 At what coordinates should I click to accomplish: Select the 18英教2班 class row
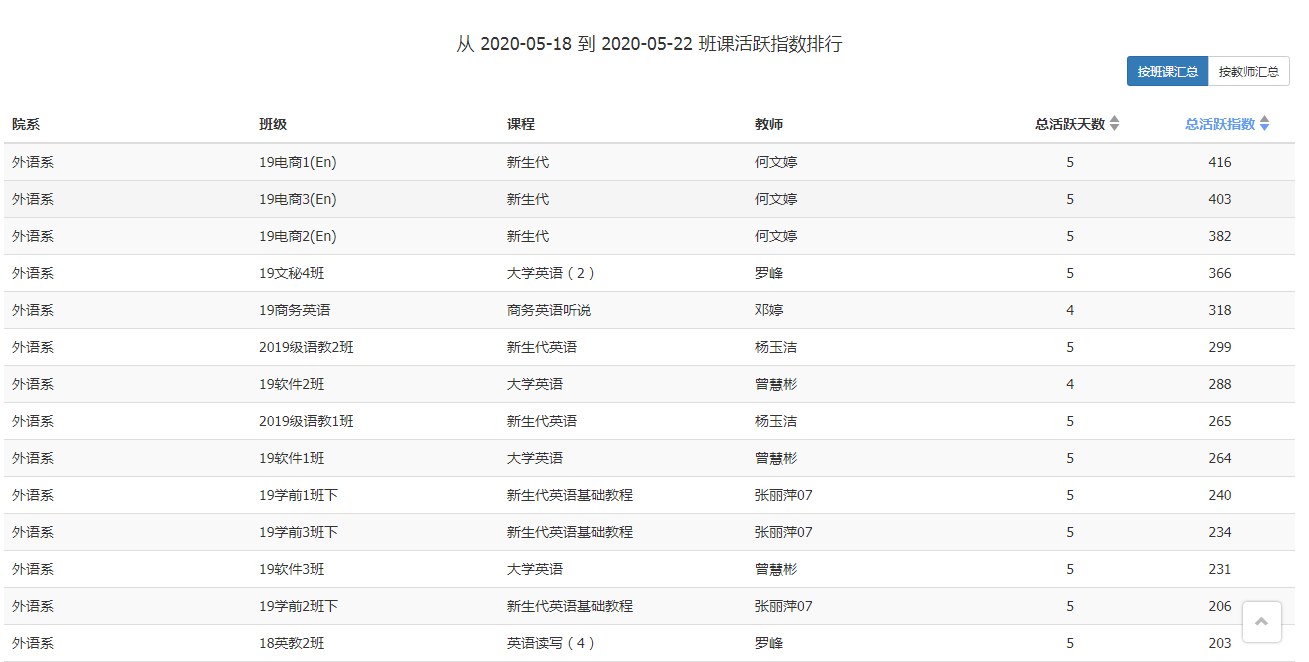(649, 643)
